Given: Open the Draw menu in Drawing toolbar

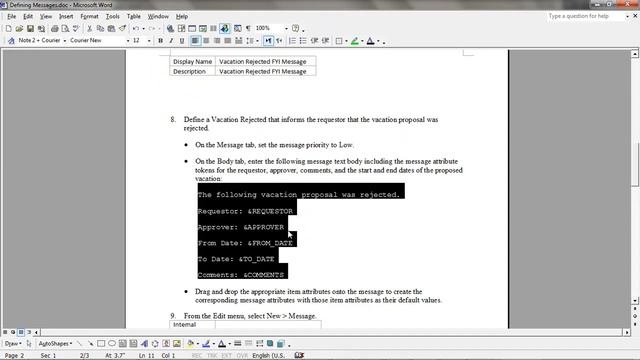Looking at the screenshot, I should tap(13, 344).
